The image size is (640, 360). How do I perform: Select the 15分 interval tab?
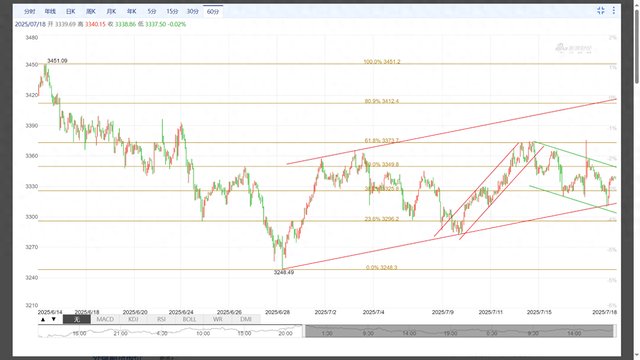tap(172, 11)
